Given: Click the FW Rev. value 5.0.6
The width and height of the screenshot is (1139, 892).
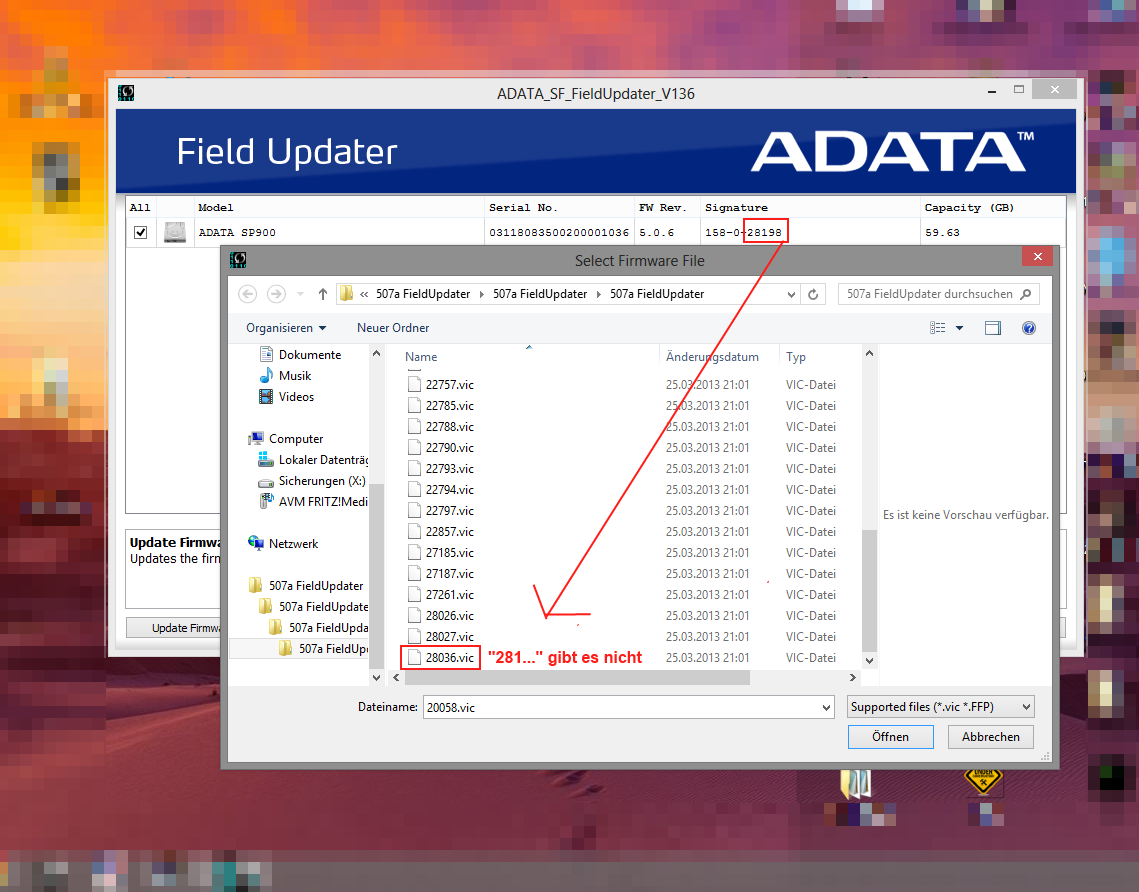Looking at the screenshot, I should (x=657, y=232).
